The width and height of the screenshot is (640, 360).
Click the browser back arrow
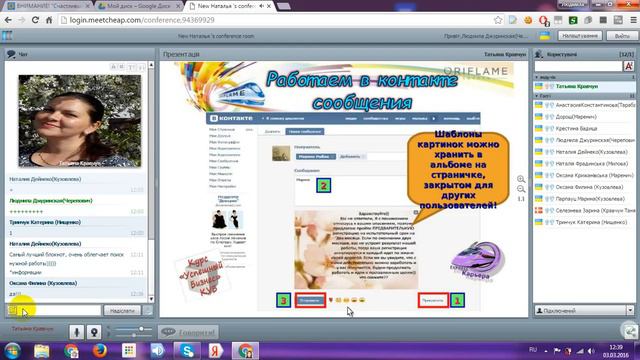click(8, 20)
